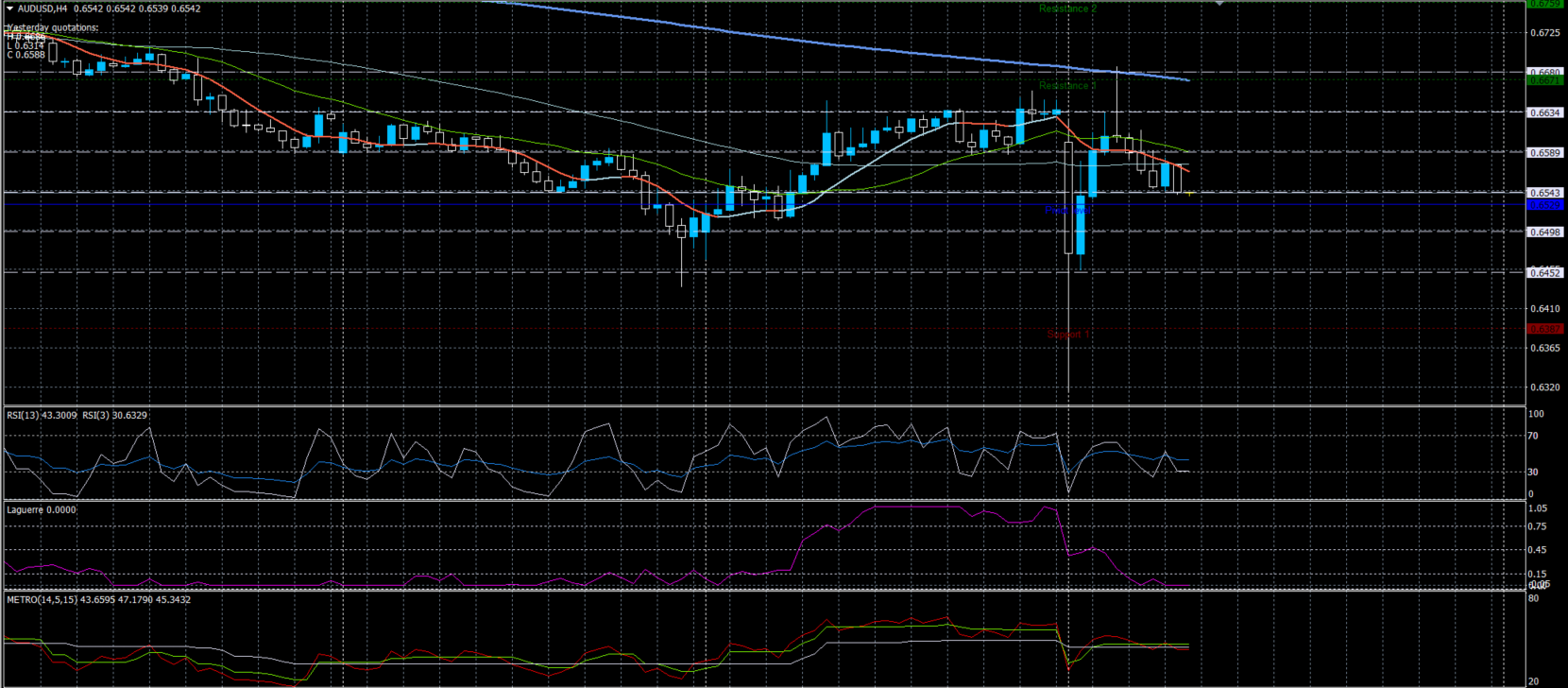Click the 0.6365 price scale value
This screenshot has height=688, width=1568.
(x=1545, y=349)
